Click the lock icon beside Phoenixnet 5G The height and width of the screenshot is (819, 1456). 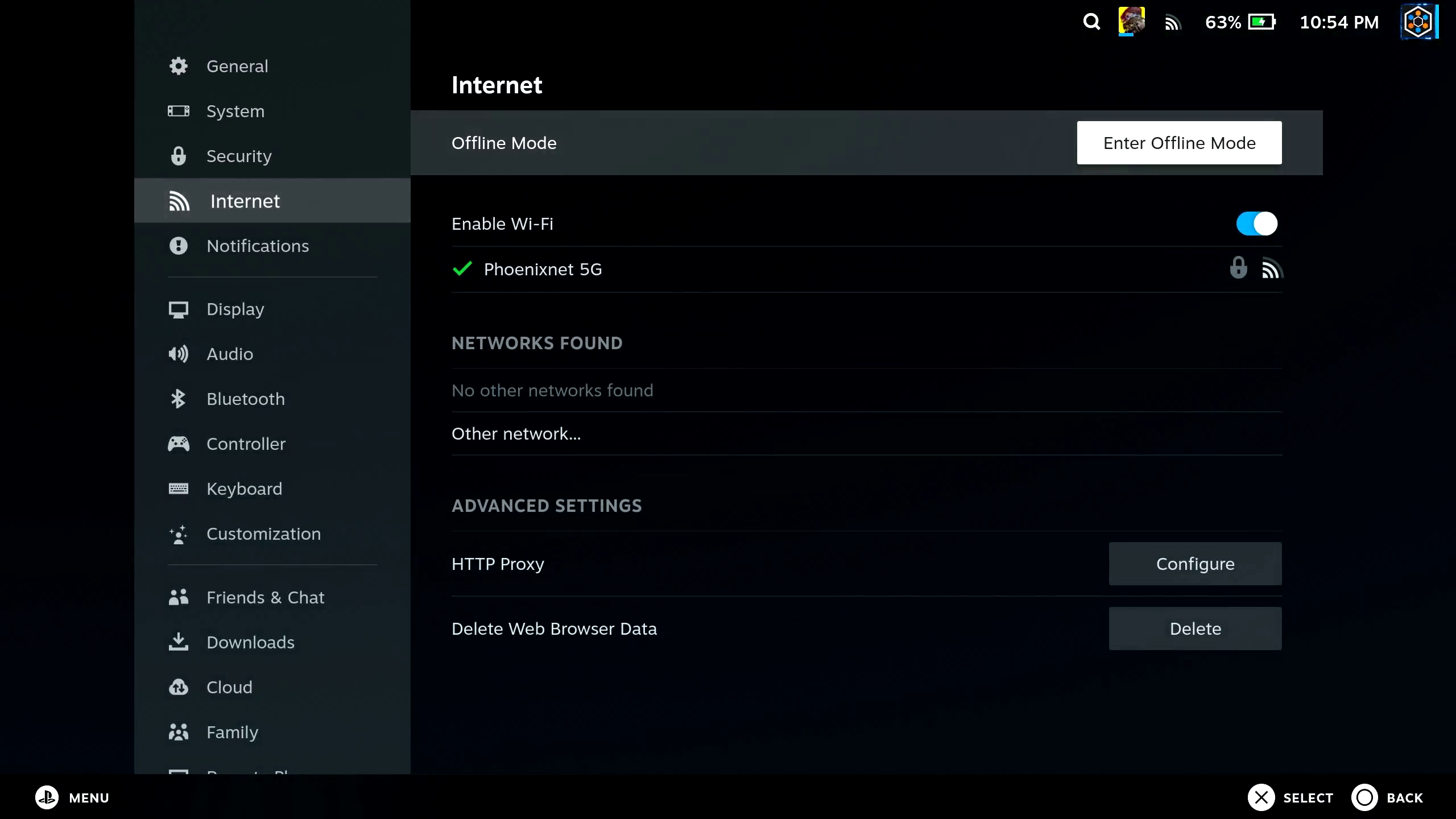coord(1238,268)
